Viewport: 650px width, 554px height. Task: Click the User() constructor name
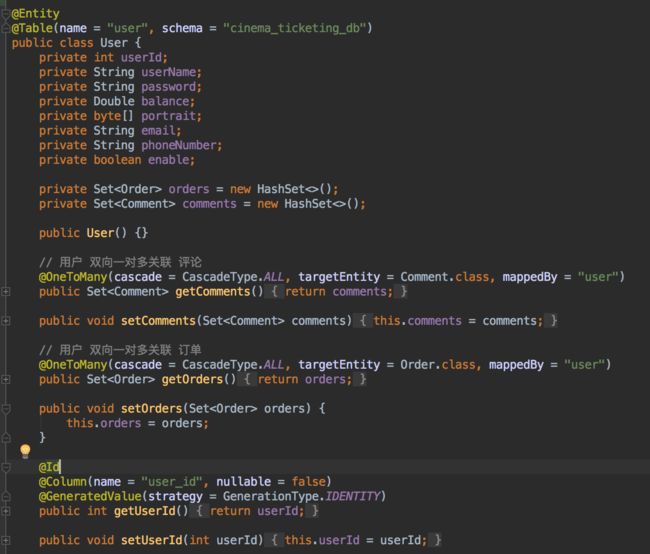tap(100, 233)
